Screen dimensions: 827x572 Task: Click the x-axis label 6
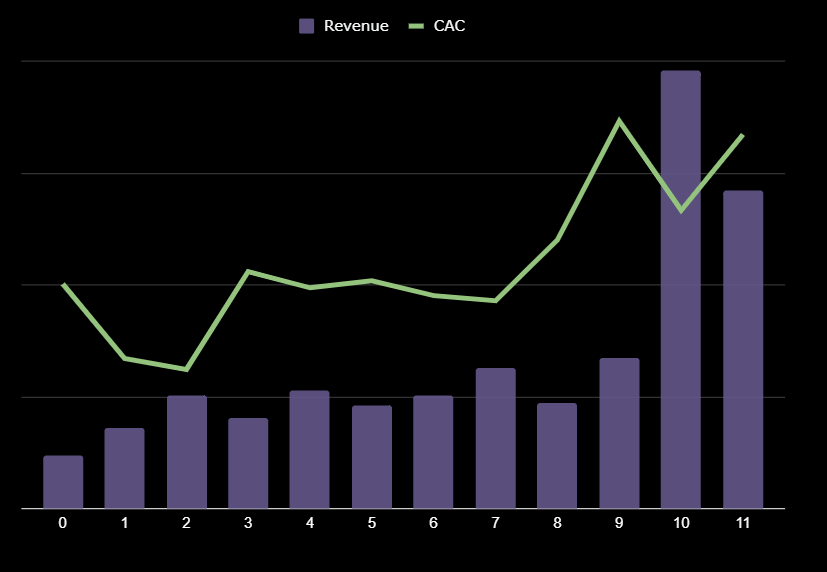point(434,523)
